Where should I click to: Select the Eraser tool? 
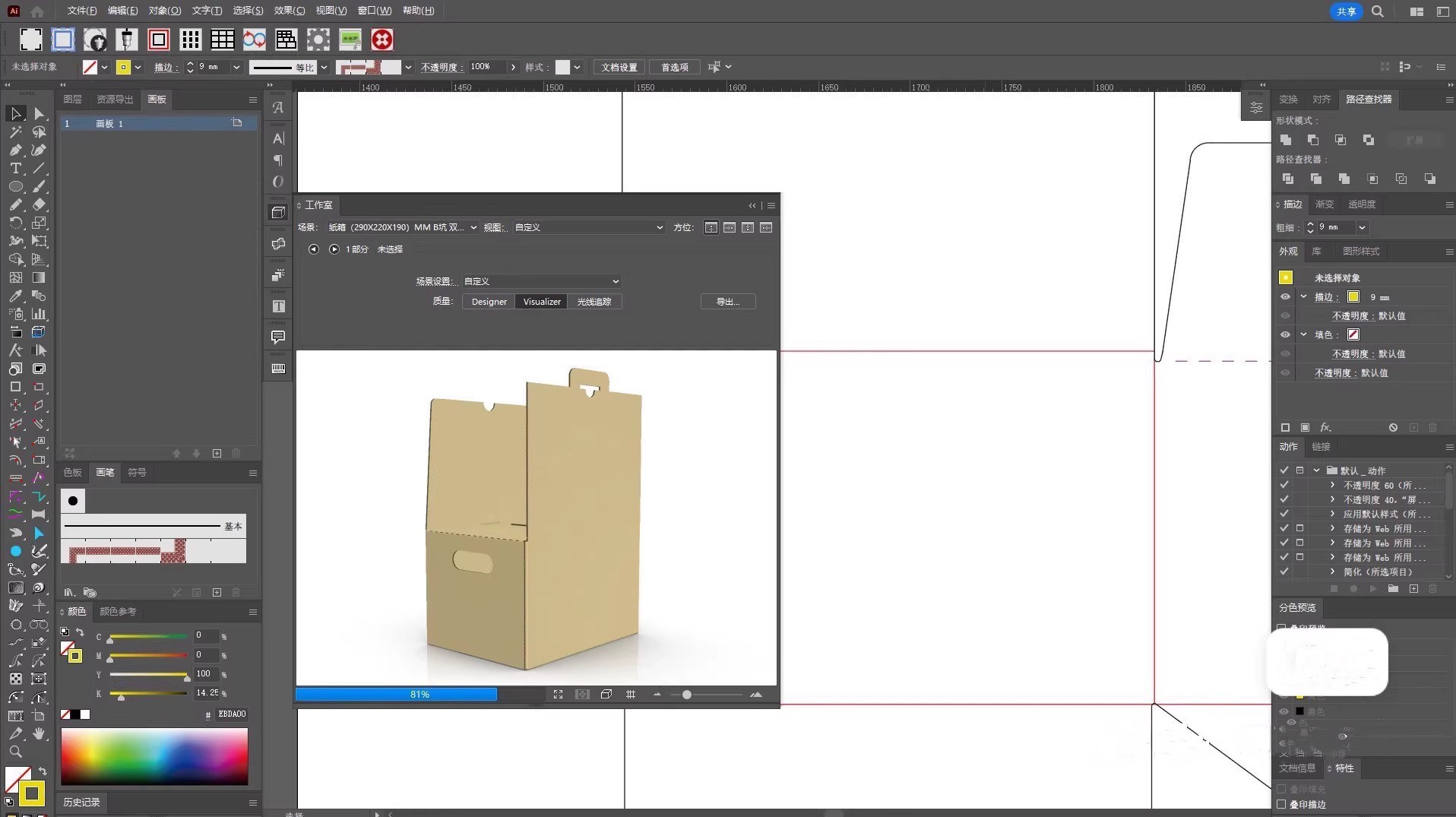coord(40,205)
